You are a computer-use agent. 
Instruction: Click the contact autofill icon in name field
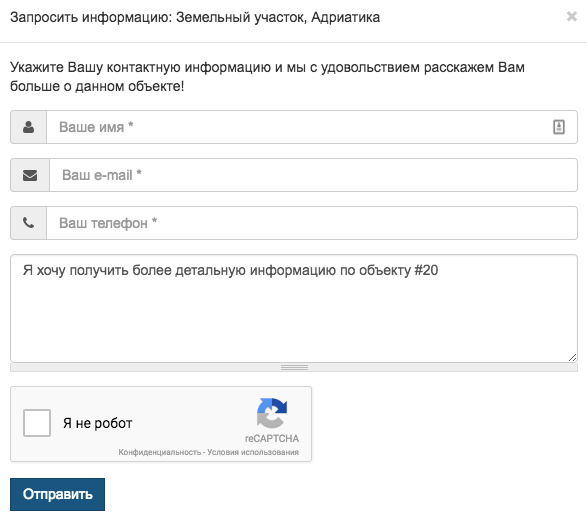click(559, 127)
